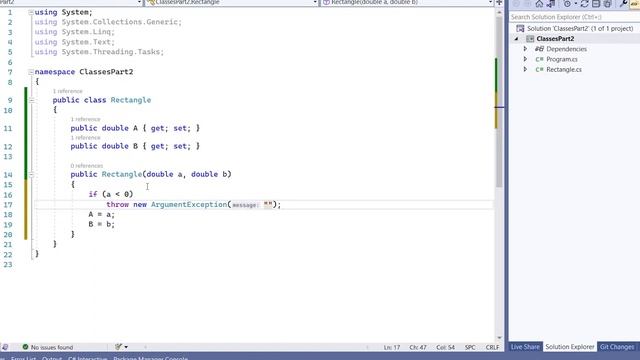This screenshot has width=640, height=360.
Task: Click the Ch: 47 character indicator
Action: tap(418, 347)
